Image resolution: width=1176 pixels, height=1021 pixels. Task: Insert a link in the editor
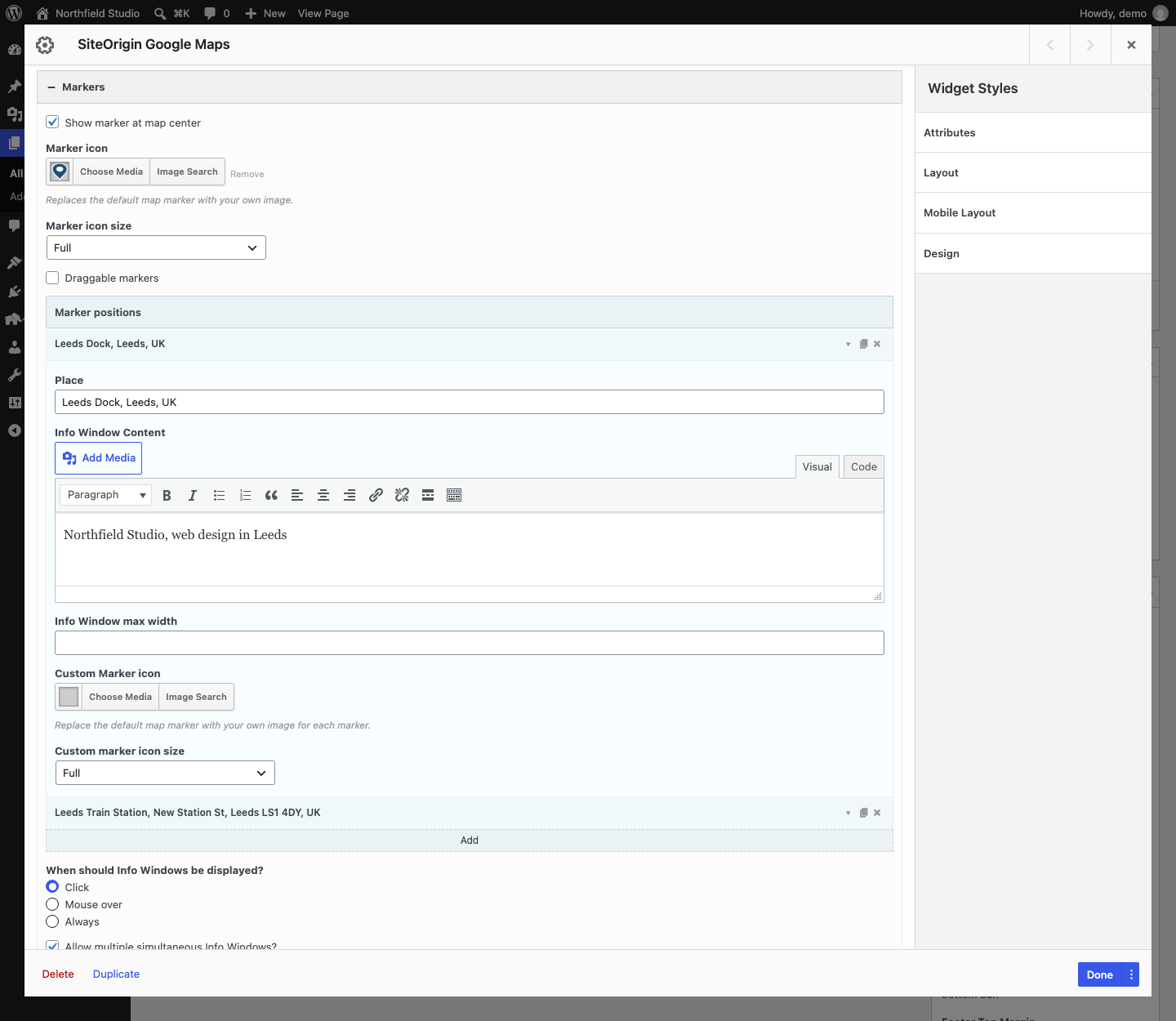[x=376, y=495]
